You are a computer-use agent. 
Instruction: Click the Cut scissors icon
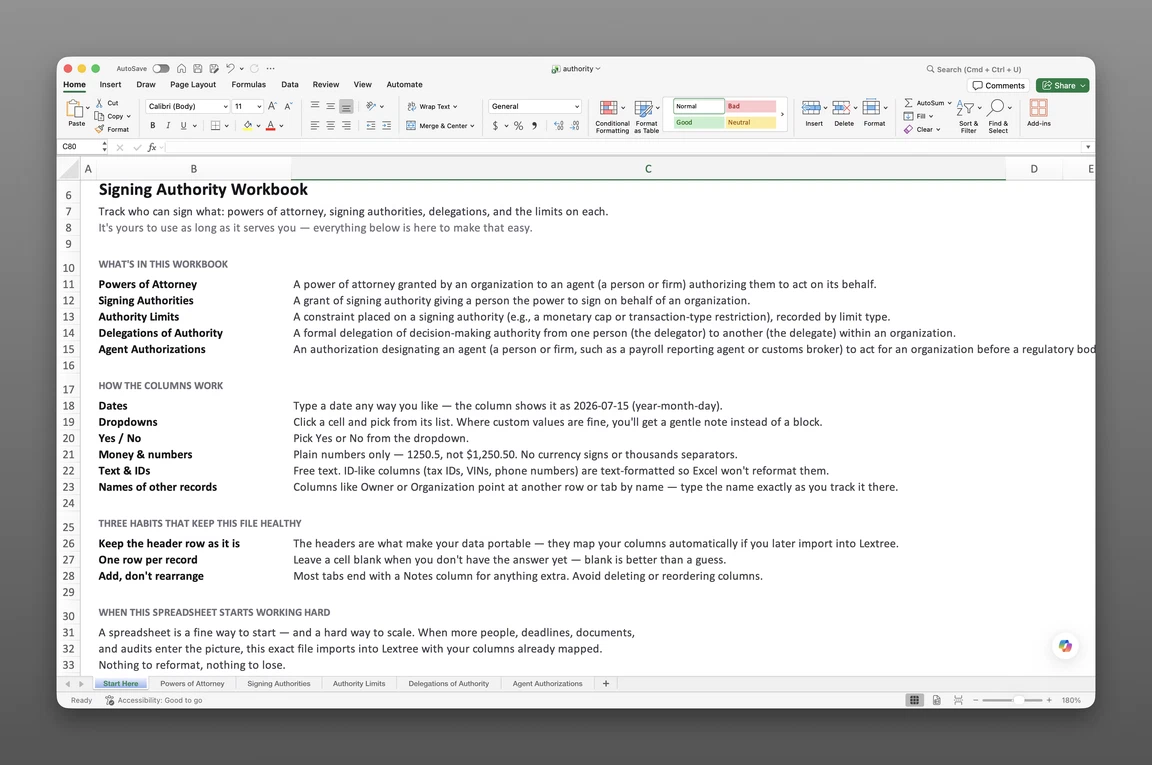tap(100, 103)
